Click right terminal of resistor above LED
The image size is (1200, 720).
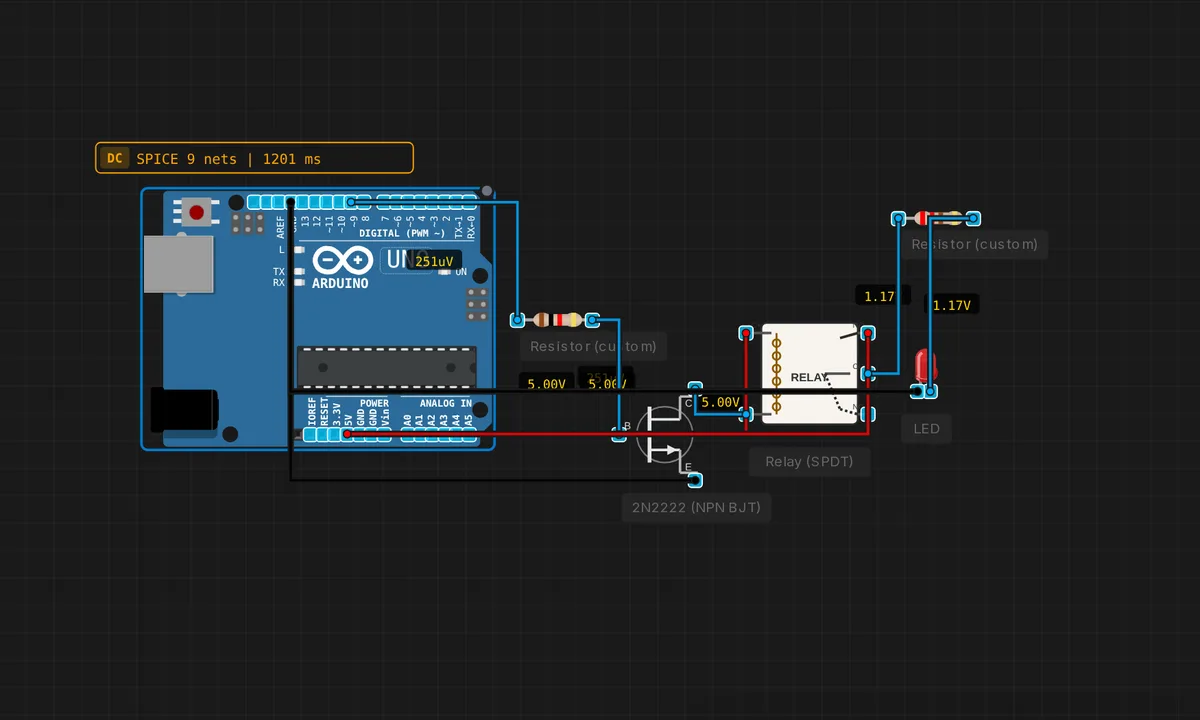[x=973, y=218]
